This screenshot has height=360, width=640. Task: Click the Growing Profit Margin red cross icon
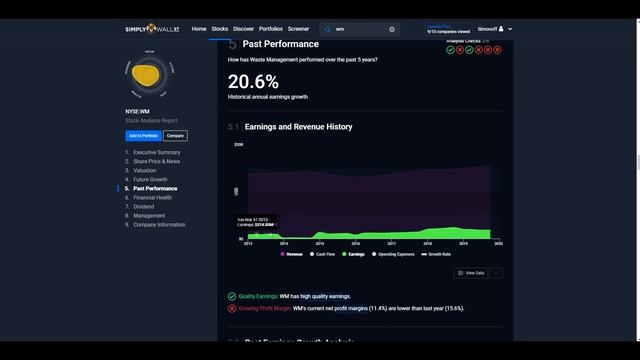point(232,309)
